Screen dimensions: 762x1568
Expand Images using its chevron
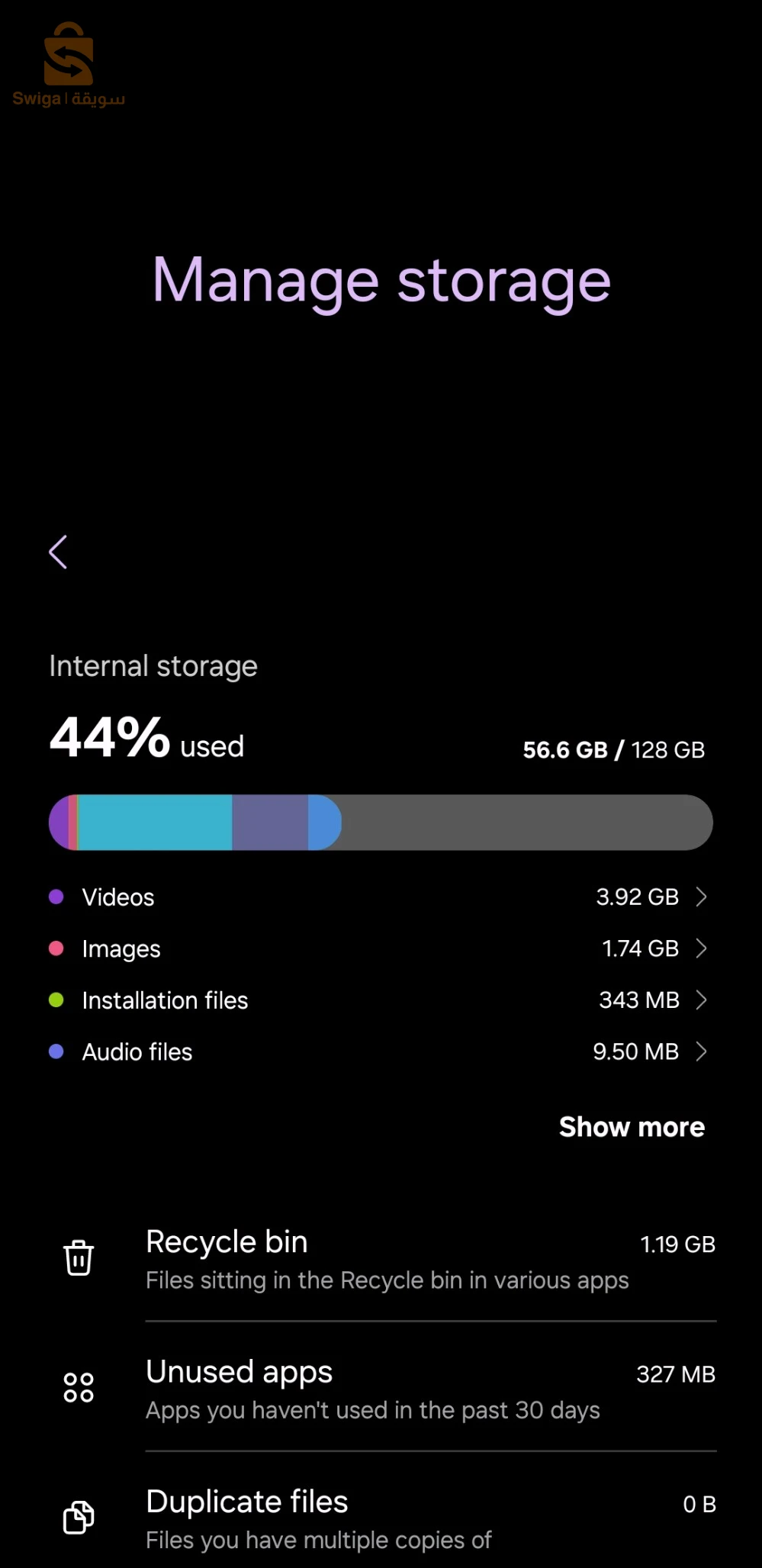point(702,948)
